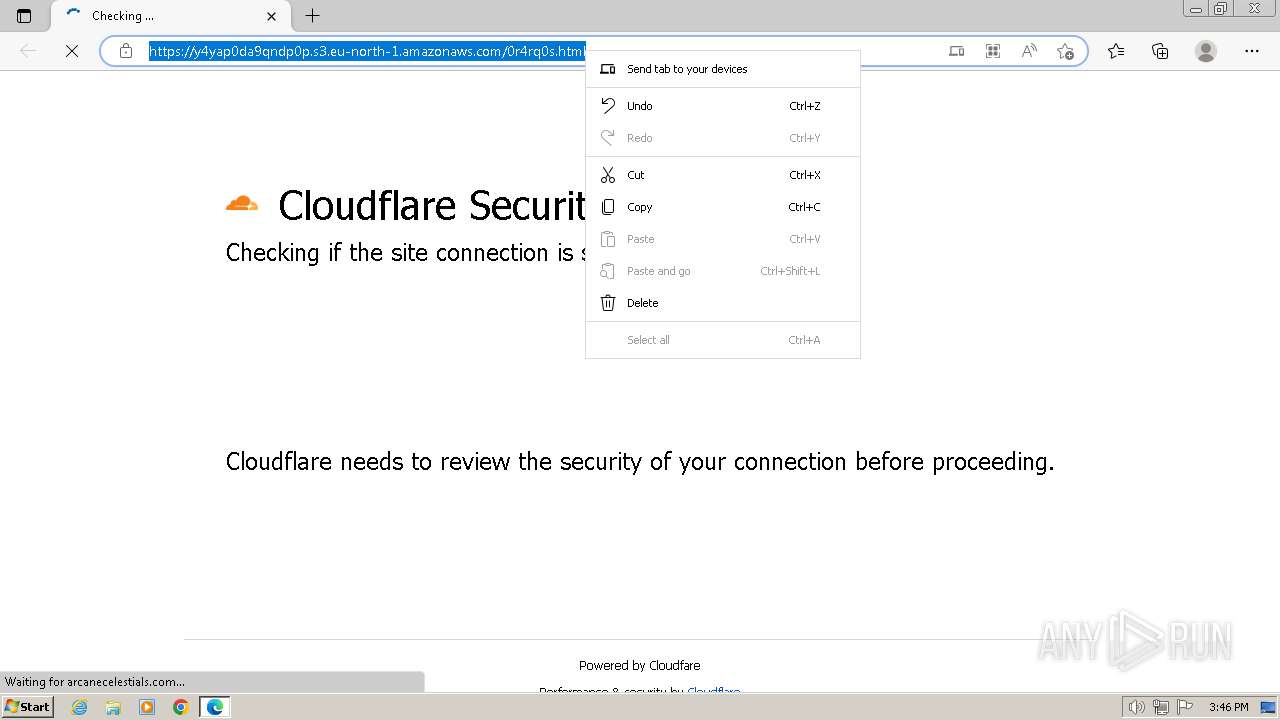The width and height of the screenshot is (1280, 720).
Task: Switch to Edge taskbar button
Action: [x=214, y=707]
